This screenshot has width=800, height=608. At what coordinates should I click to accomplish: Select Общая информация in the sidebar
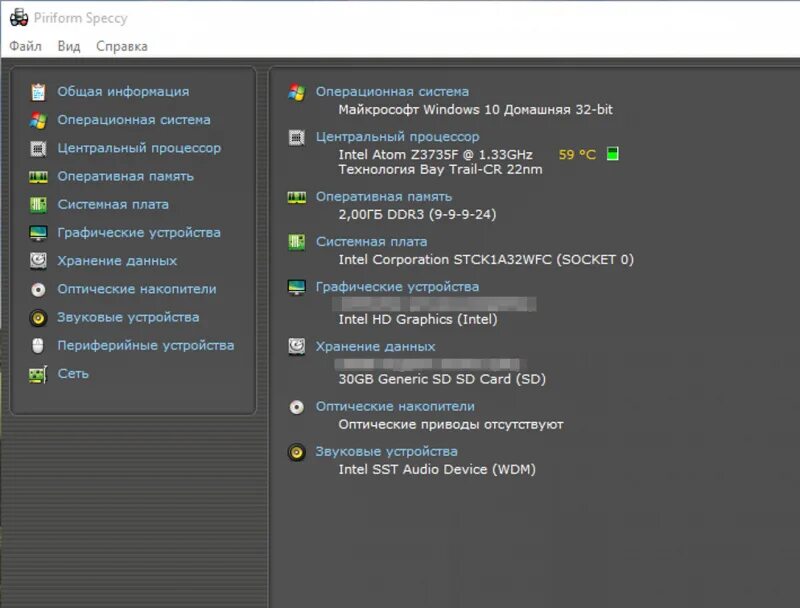coord(123,92)
